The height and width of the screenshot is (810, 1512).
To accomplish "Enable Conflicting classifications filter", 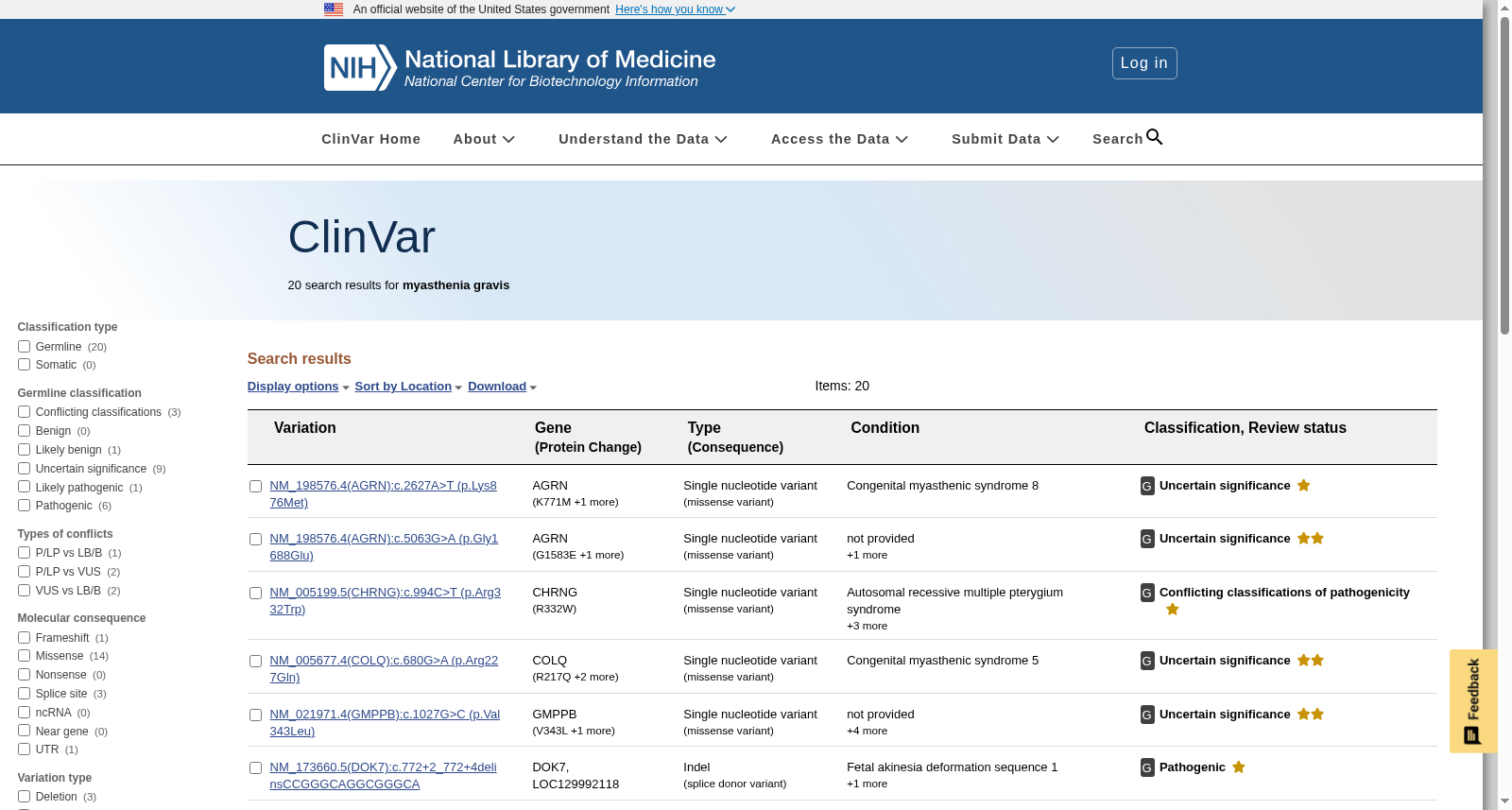I will click(24, 411).
